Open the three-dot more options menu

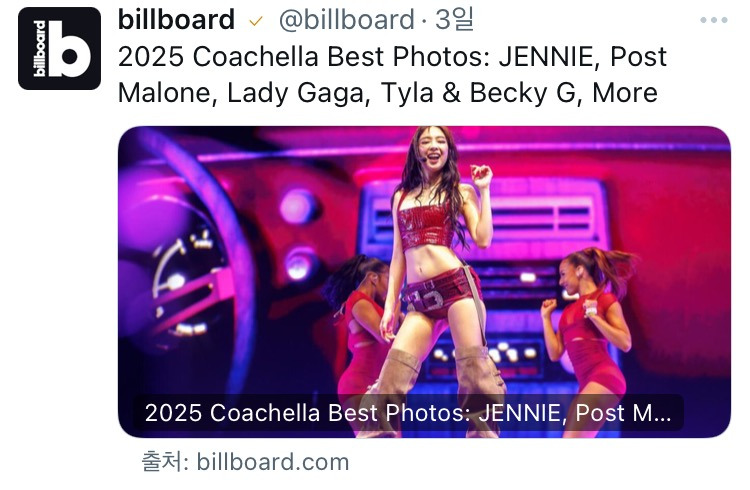pos(714,20)
